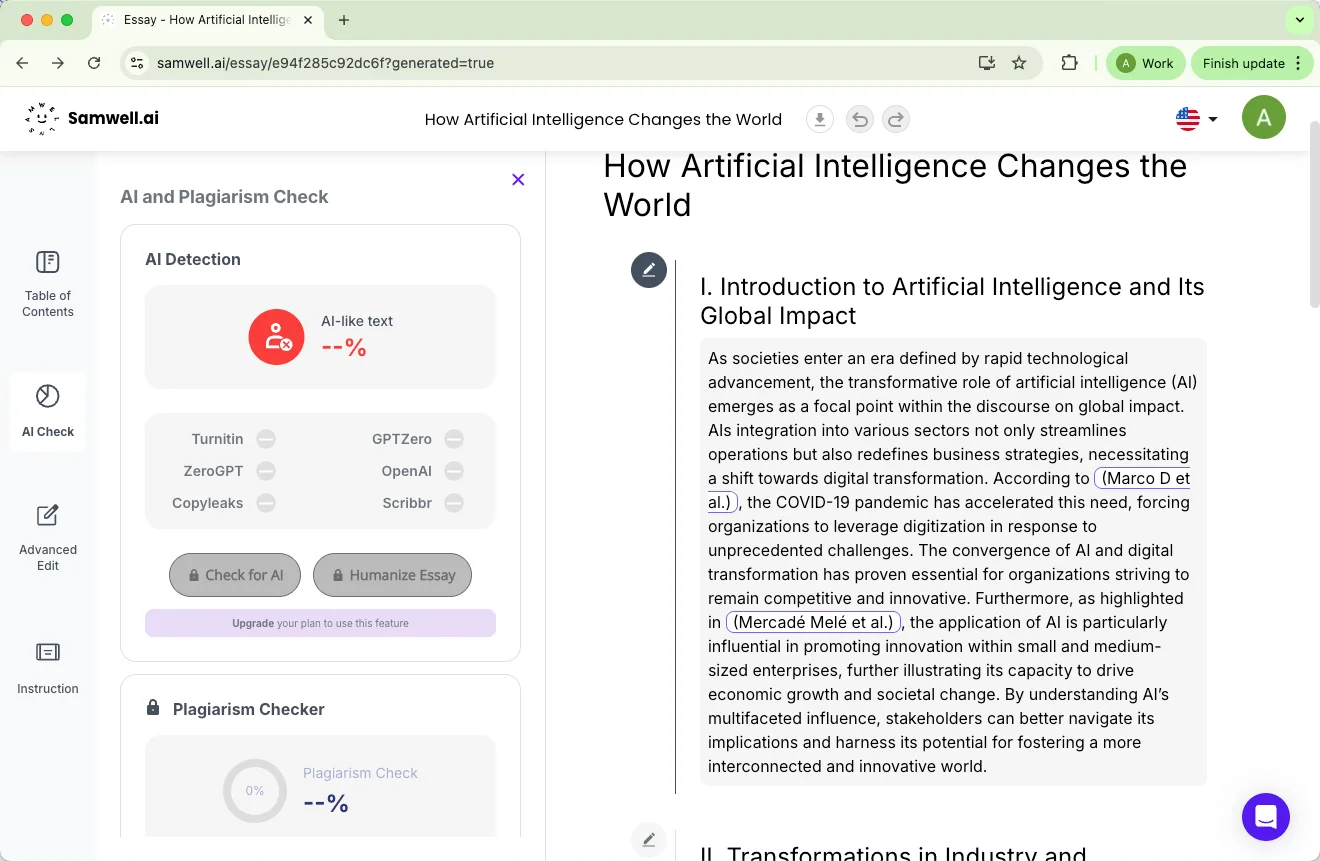Open the Table of Contents panel
The image size is (1320, 861).
[48, 283]
